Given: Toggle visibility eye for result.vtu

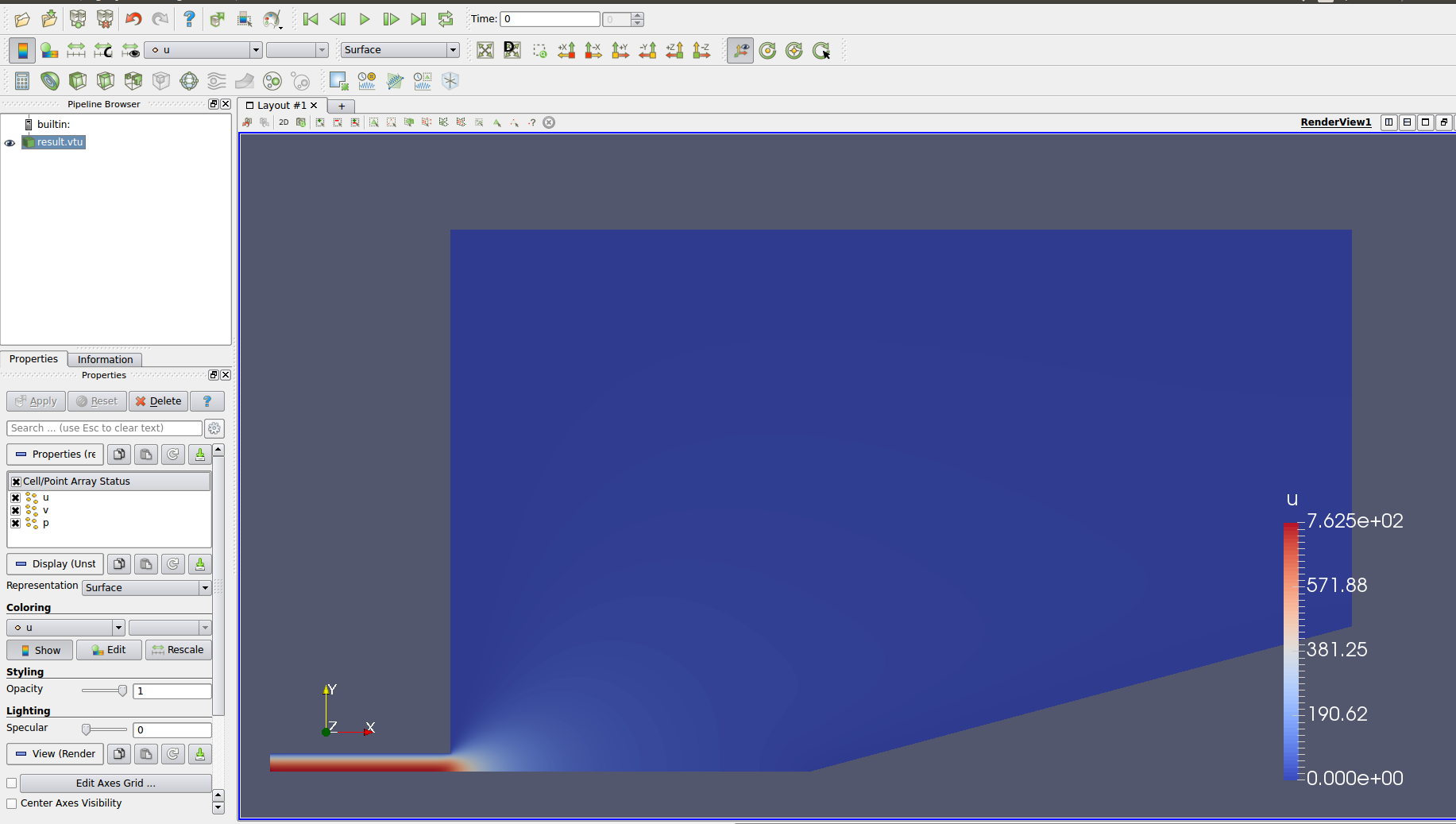Looking at the screenshot, I should point(10,143).
